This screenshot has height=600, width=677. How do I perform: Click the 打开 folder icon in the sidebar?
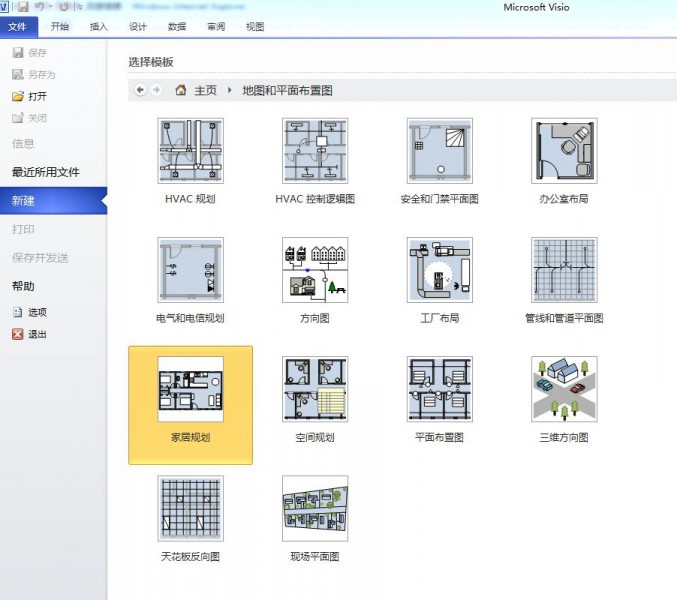[x=17, y=97]
